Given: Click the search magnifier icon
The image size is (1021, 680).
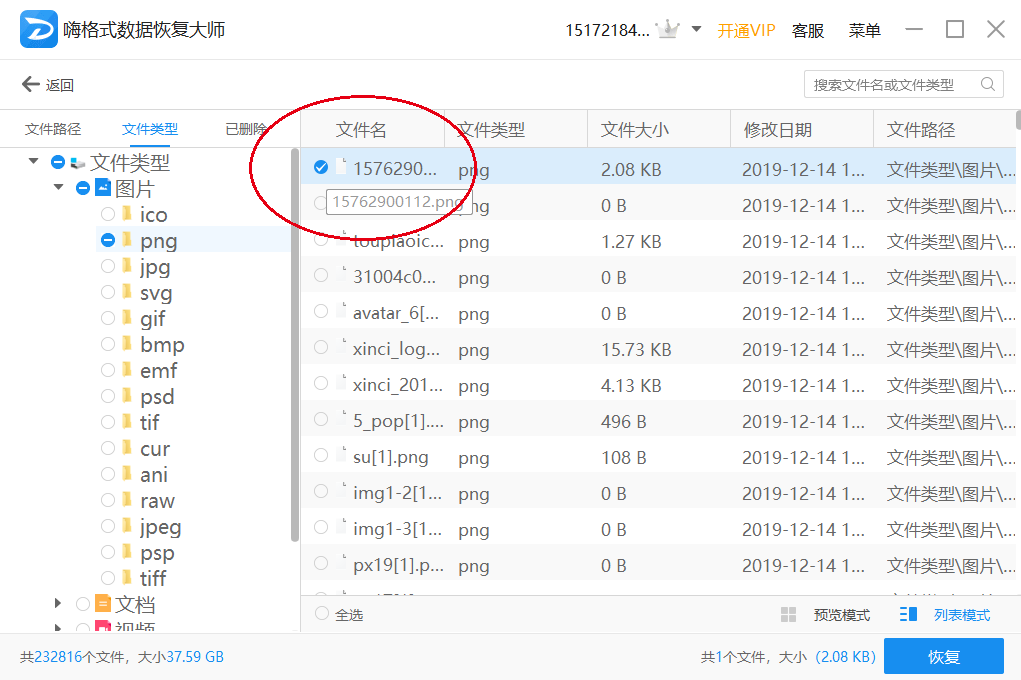Looking at the screenshot, I should (987, 84).
